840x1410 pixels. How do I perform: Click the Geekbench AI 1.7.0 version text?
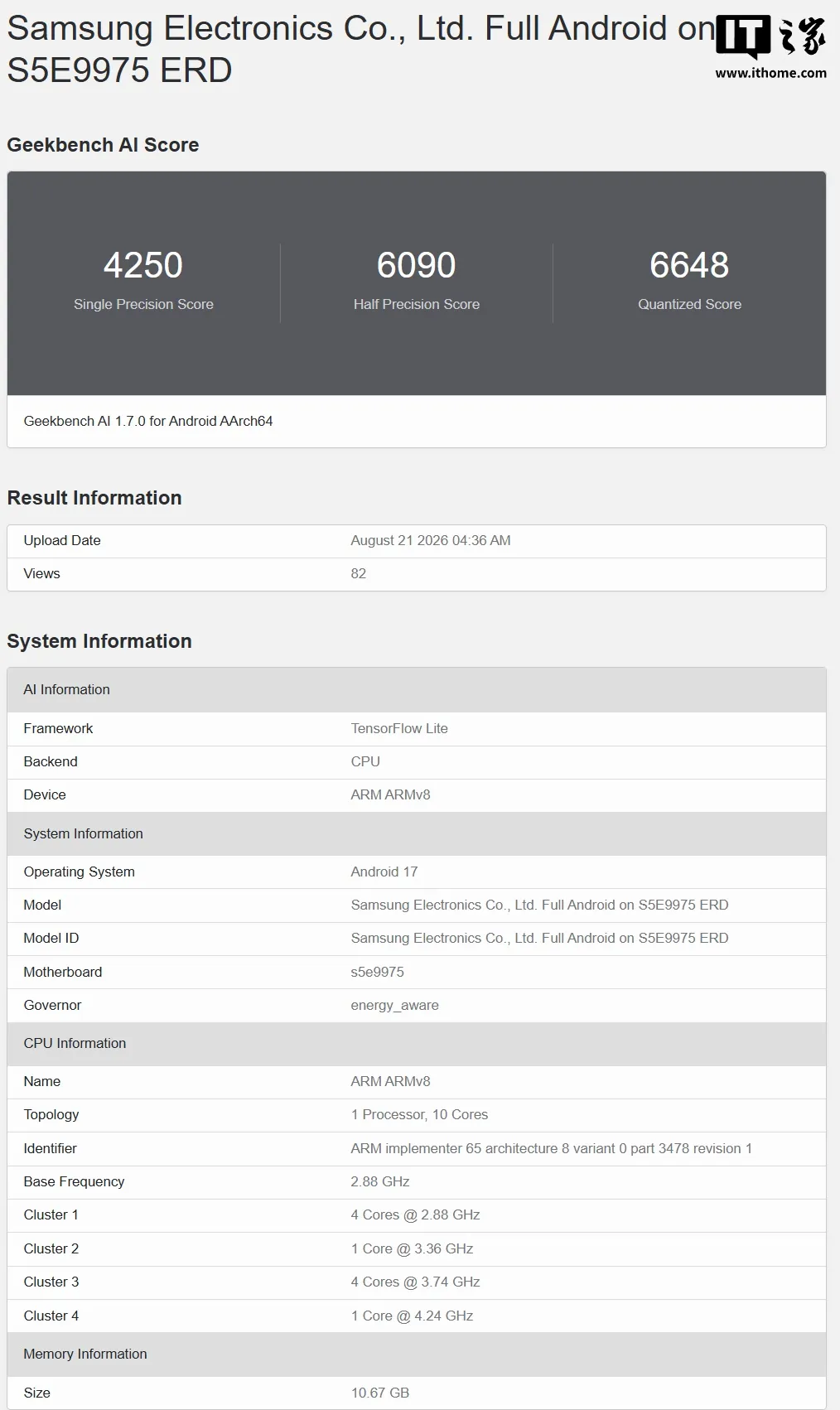(148, 421)
